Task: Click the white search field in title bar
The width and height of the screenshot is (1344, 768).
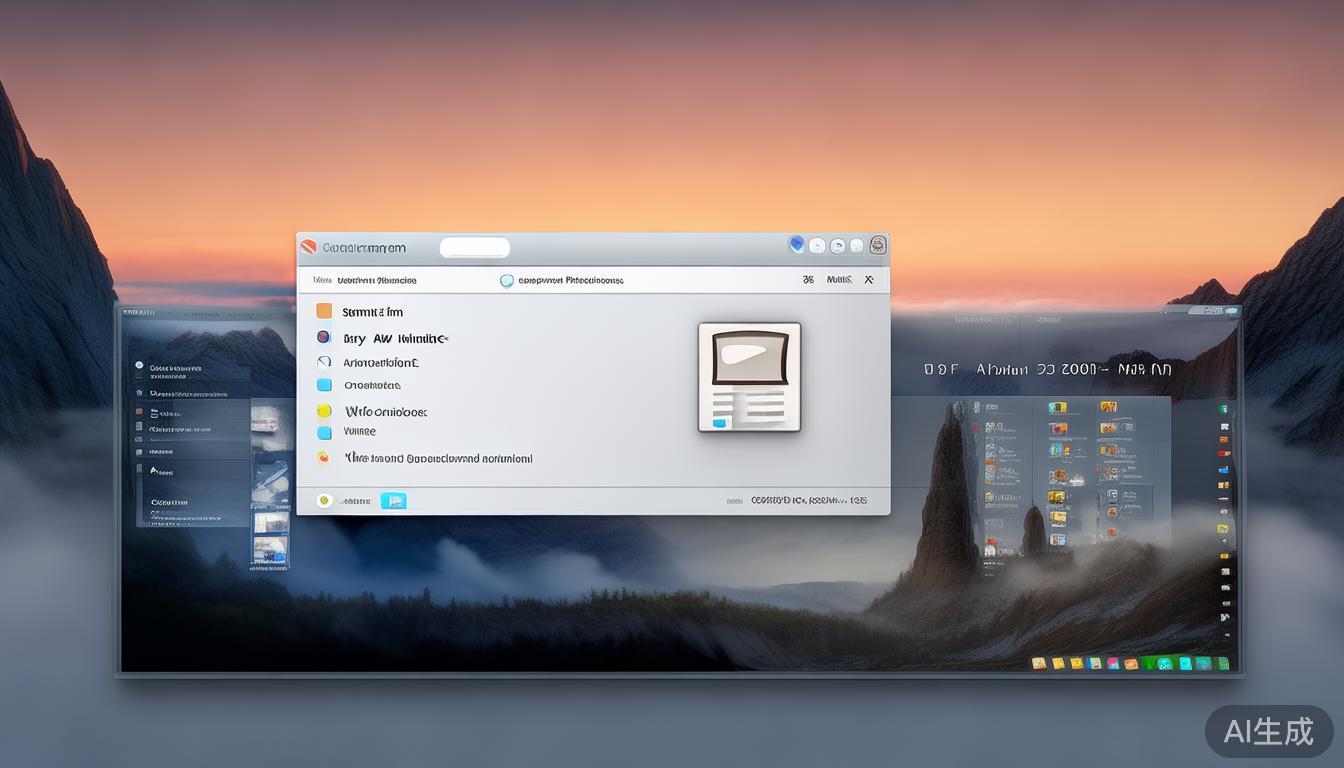Action: [x=475, y=247]
